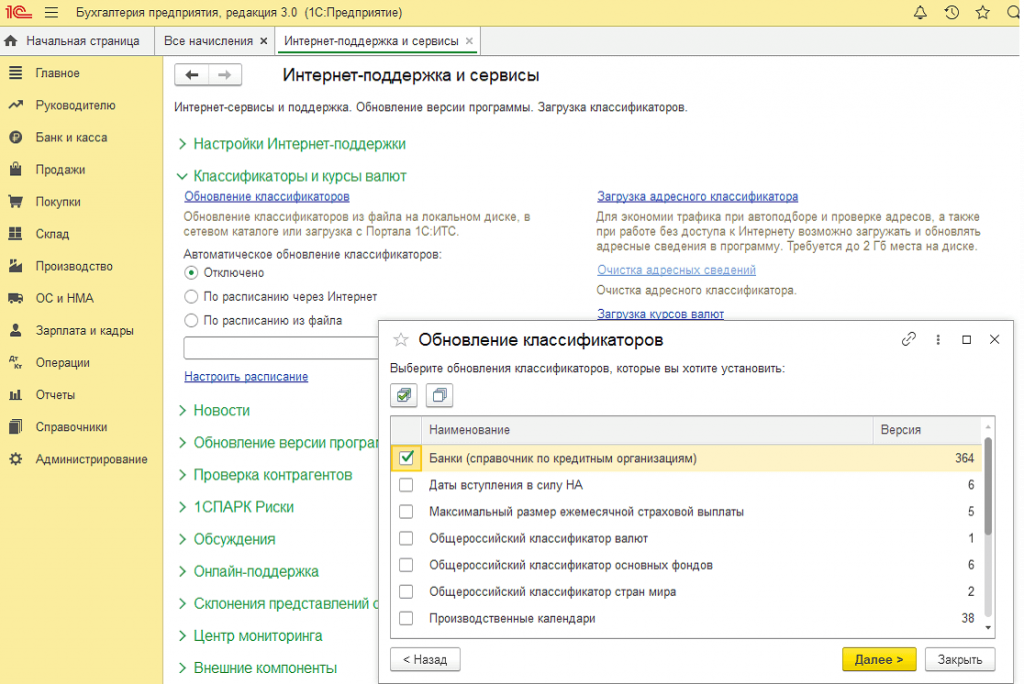Open the history clock icon
Image resolution: width=1024 pixels, height=684 pixels.
click(952, 12)
